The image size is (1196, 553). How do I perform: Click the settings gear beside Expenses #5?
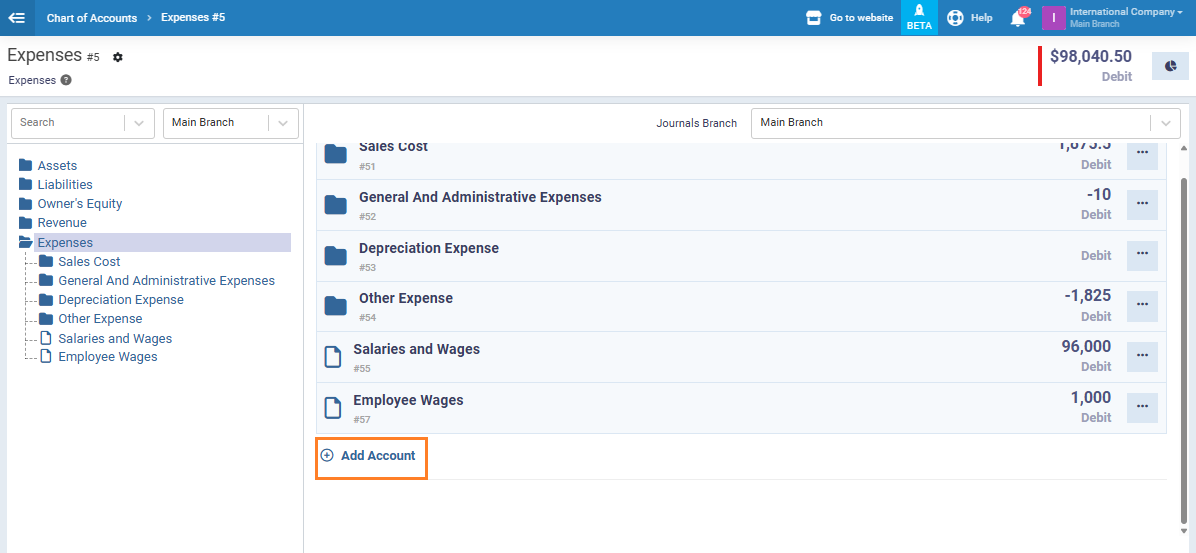tap(118, 58)
